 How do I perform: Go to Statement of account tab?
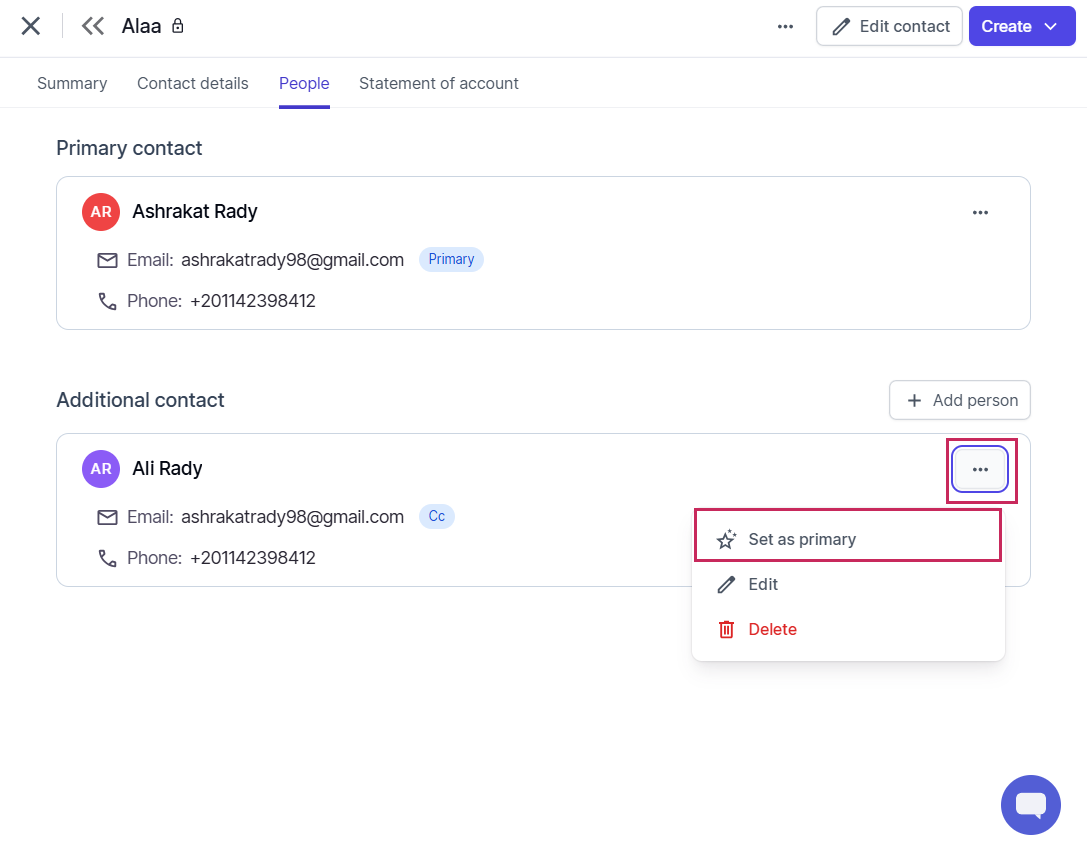(x=439, y=83)
